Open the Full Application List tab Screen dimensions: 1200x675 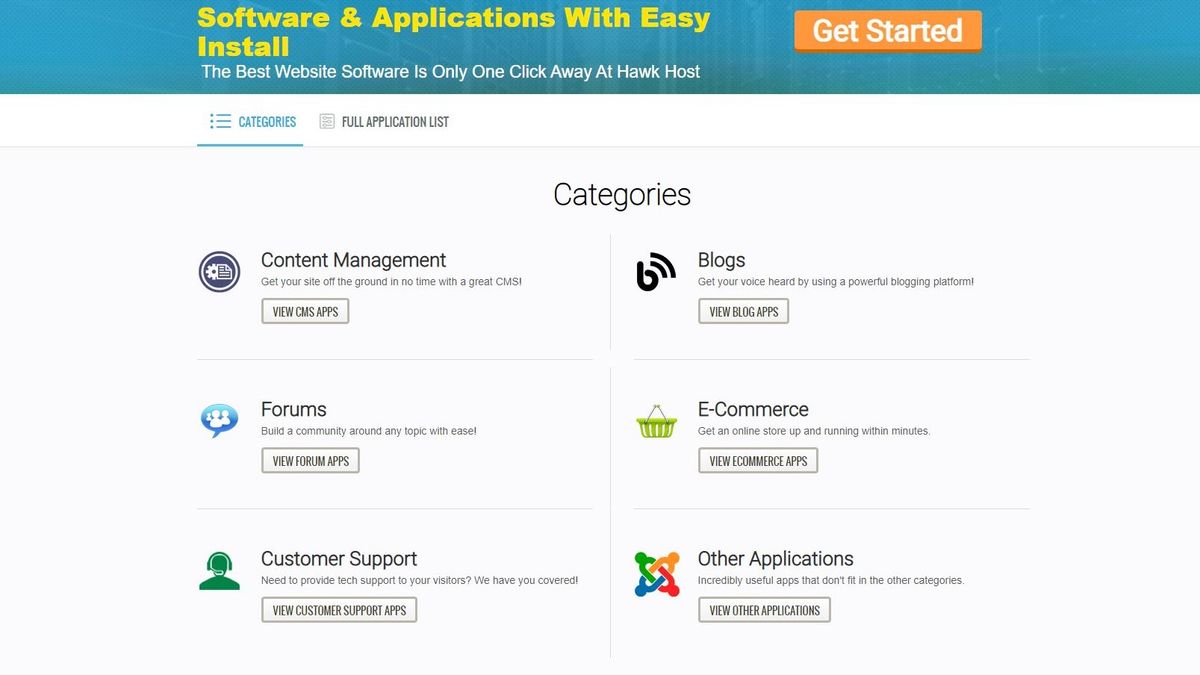tap(395, 122)
